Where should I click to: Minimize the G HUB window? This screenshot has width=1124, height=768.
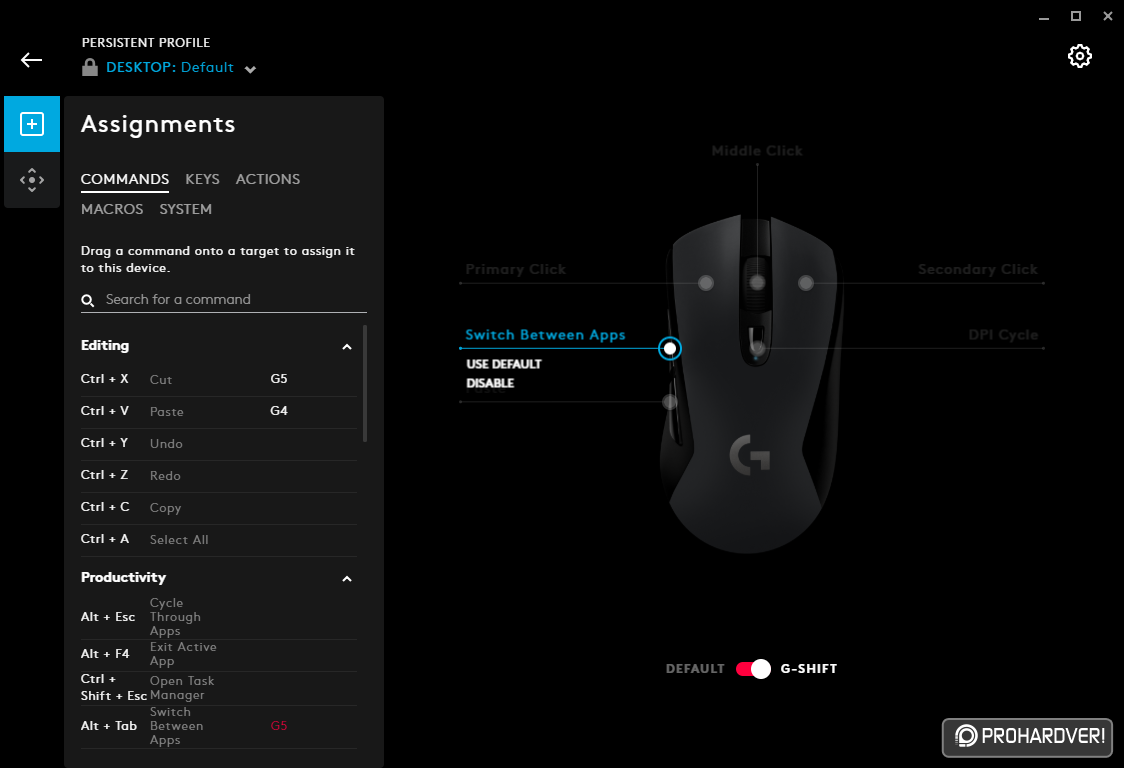pos(1044,17)
